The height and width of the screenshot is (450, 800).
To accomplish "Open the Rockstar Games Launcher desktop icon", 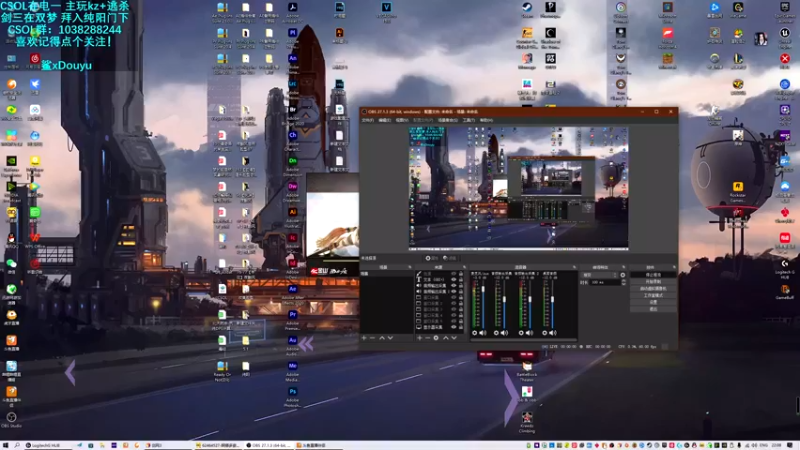I will pos(737,188).
